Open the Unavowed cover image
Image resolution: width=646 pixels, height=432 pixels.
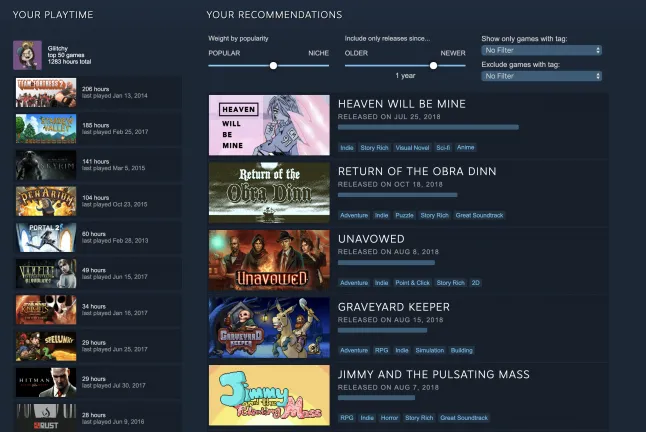click(x=269, y=260)
